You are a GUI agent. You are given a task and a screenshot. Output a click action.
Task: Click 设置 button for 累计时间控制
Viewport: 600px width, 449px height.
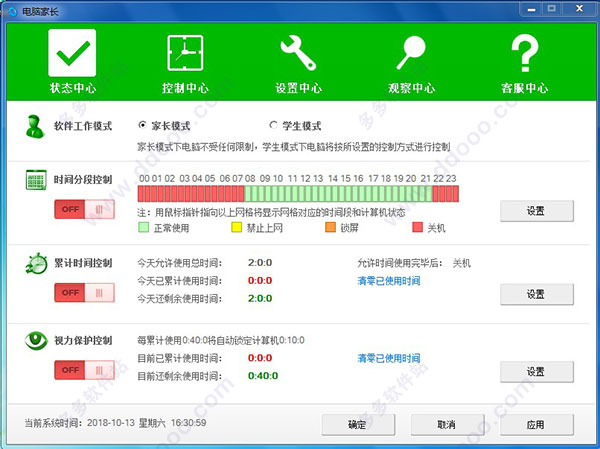point(534,294)
